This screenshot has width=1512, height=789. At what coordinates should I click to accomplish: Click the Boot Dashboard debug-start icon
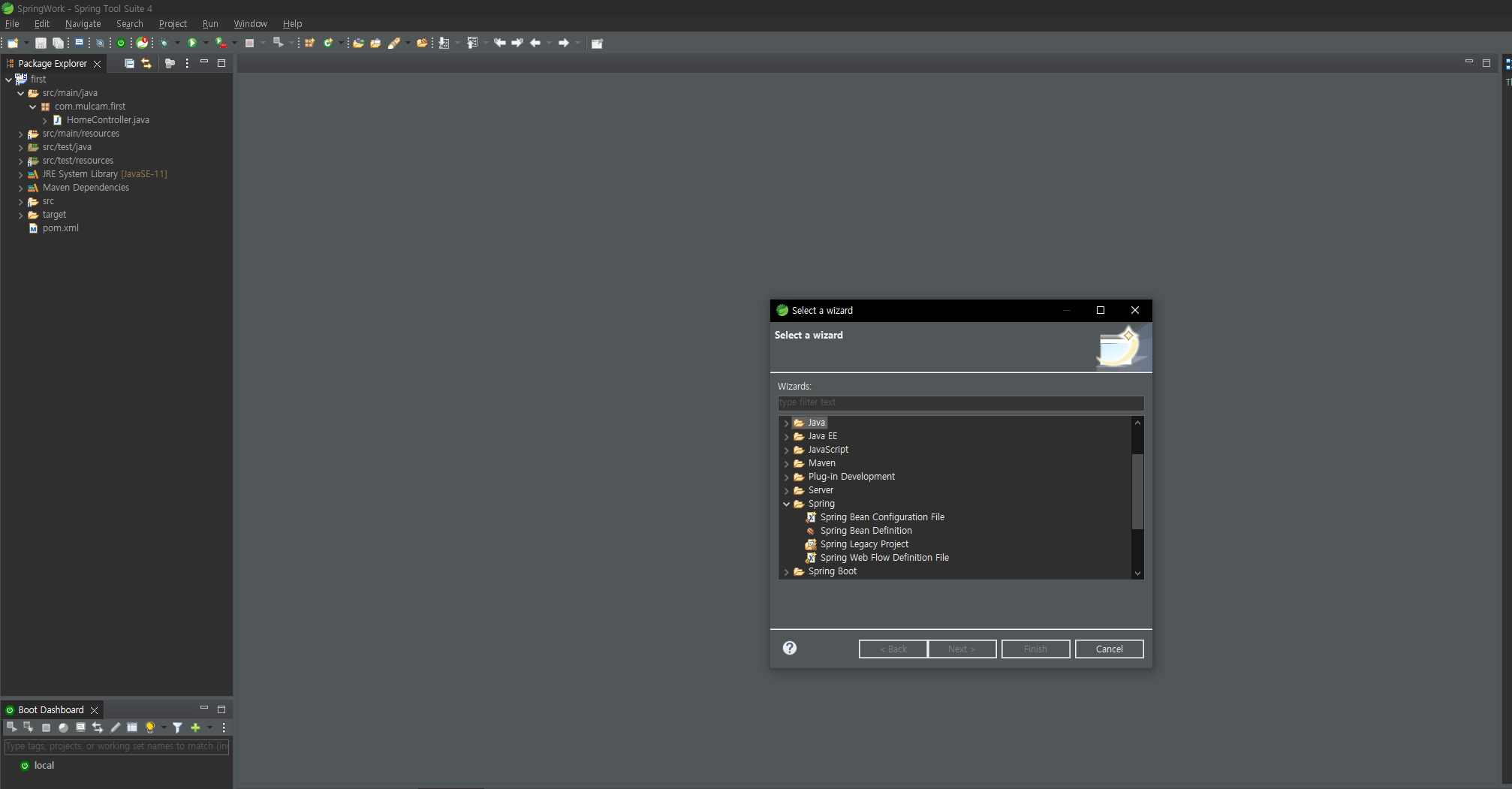(x=29, y=727)
